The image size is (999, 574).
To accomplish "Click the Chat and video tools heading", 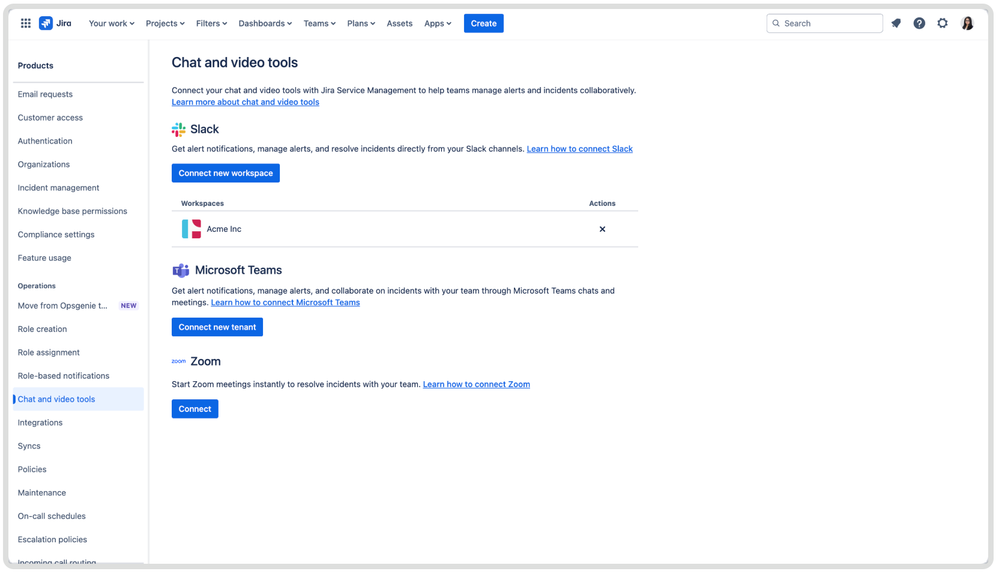I will coord(234,63).
